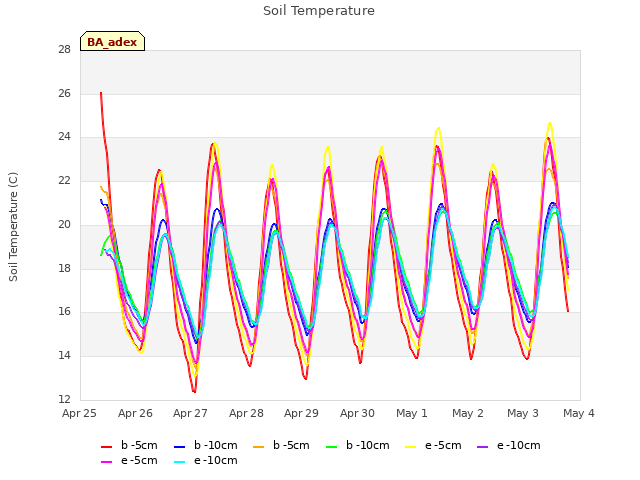This screenshot has height=480, width=640.
Task: Toggle the magenta "e -5cm" legend entry
Action: tap(129, 460)
